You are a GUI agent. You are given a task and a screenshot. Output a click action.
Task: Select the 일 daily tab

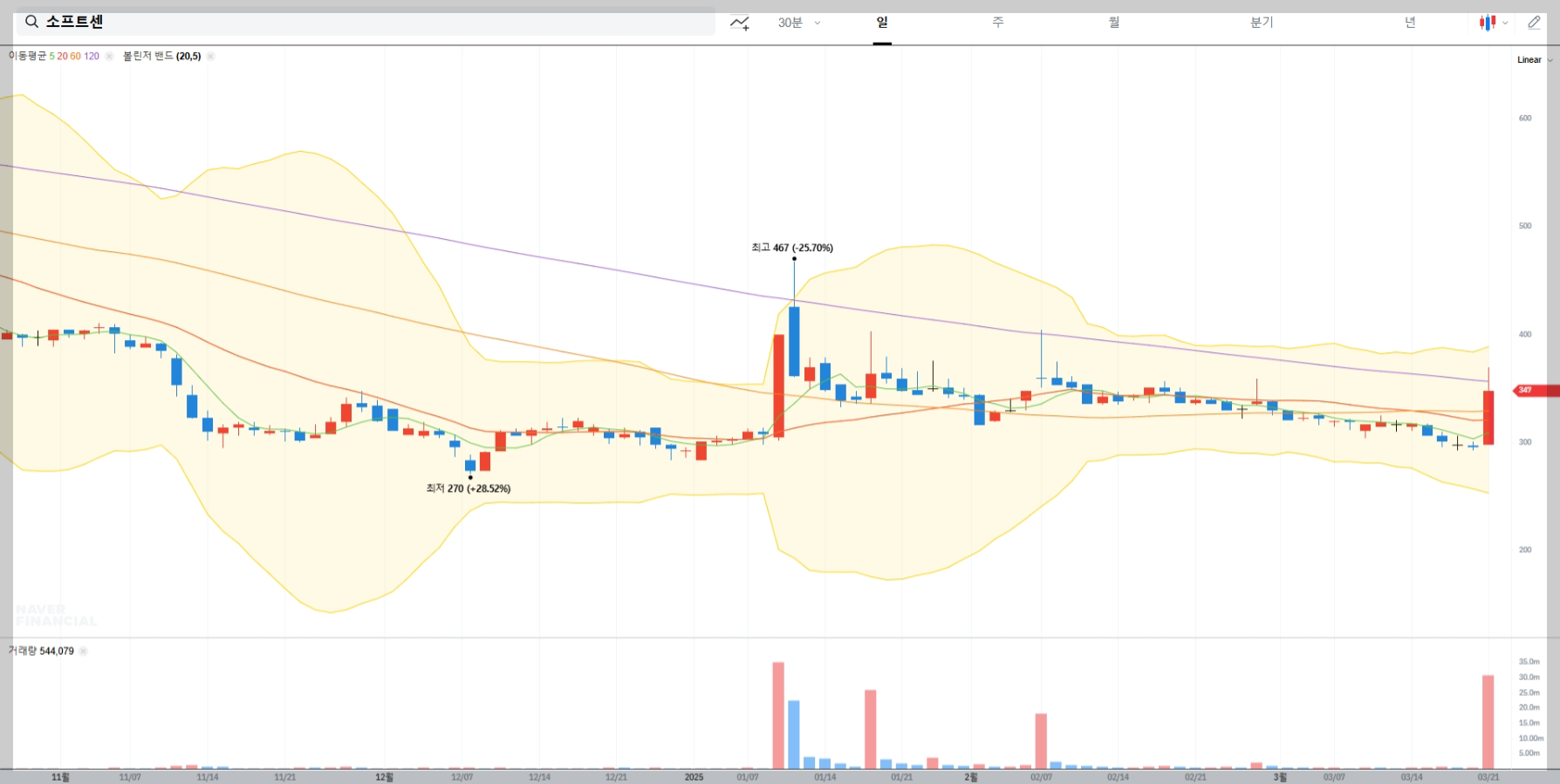(882, 23)
